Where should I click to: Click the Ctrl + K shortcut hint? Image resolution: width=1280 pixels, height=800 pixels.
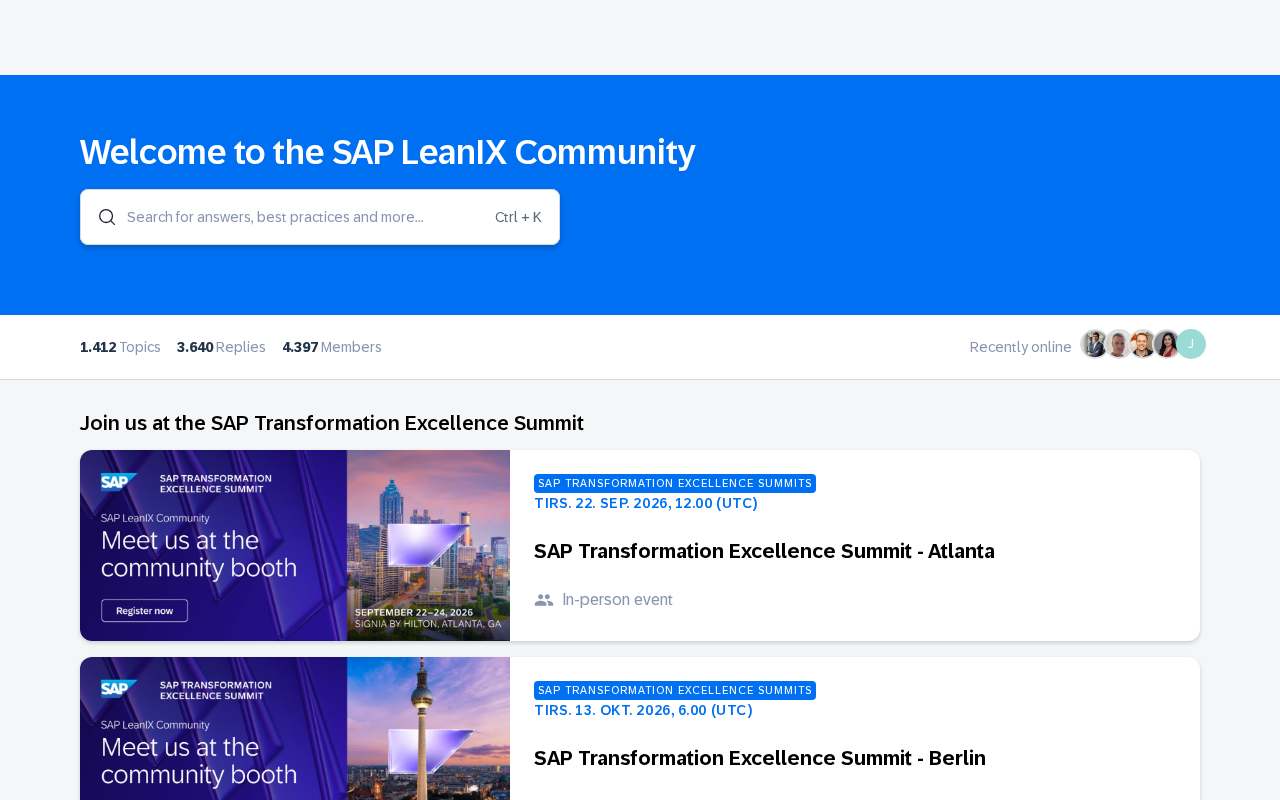coord(518,217)
